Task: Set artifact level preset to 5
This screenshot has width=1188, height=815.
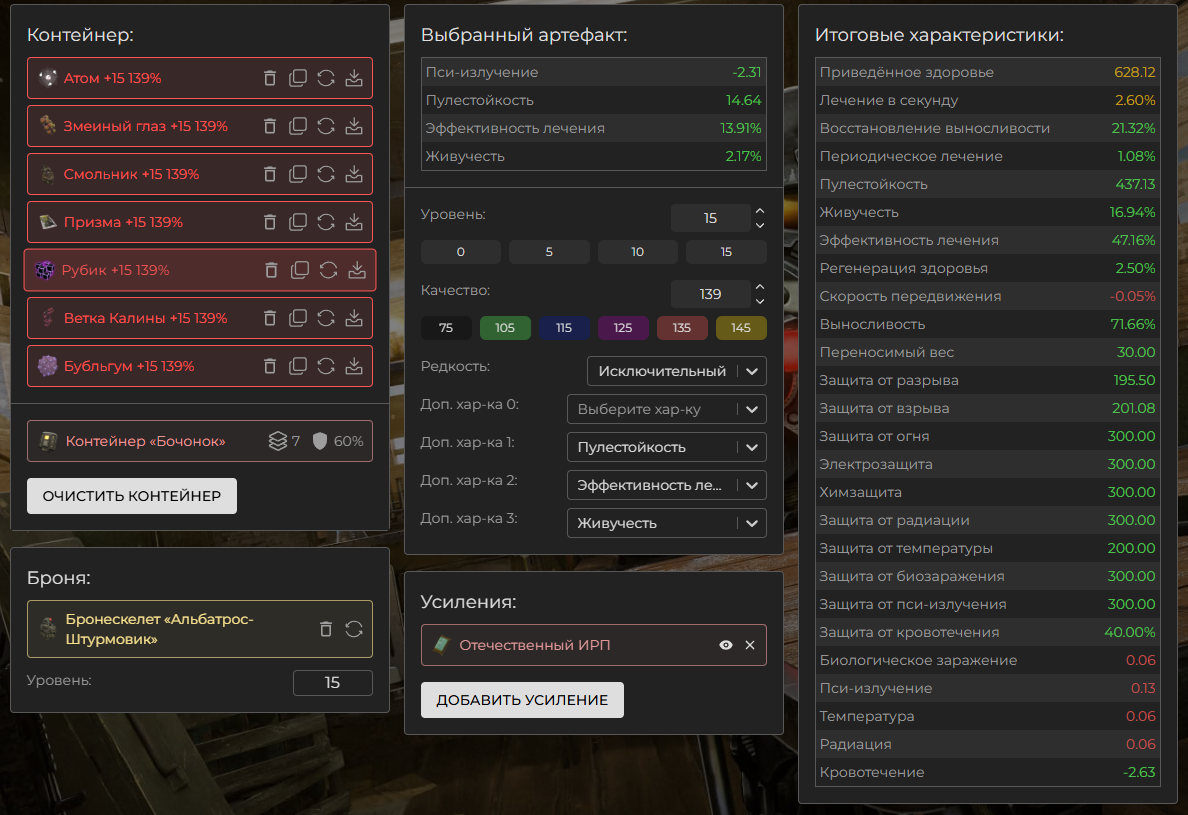Action: point(549,251)
